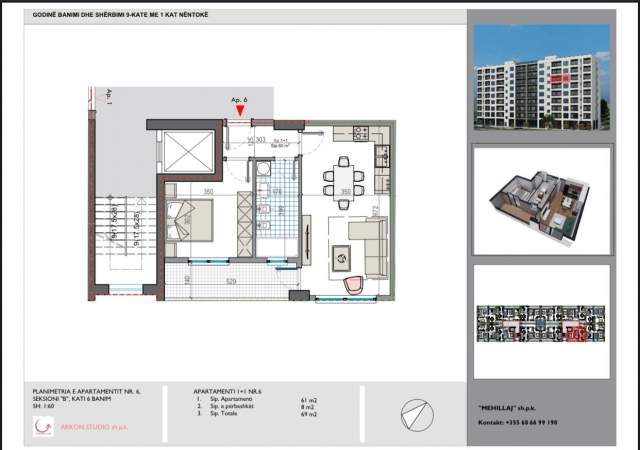Viewport: 640px width, 450px height.
Task: Click the '"MEHILLAJ" sh.p.k.' company name
Action: click(507, 408)
